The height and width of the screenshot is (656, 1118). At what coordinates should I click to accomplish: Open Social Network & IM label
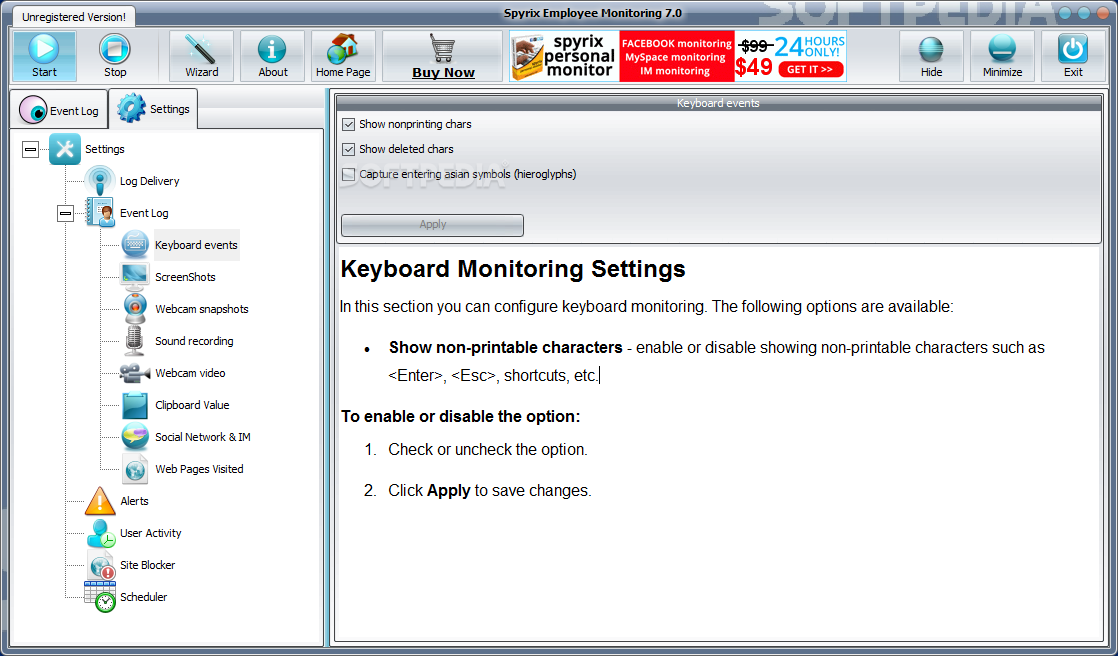pos(202,437)
